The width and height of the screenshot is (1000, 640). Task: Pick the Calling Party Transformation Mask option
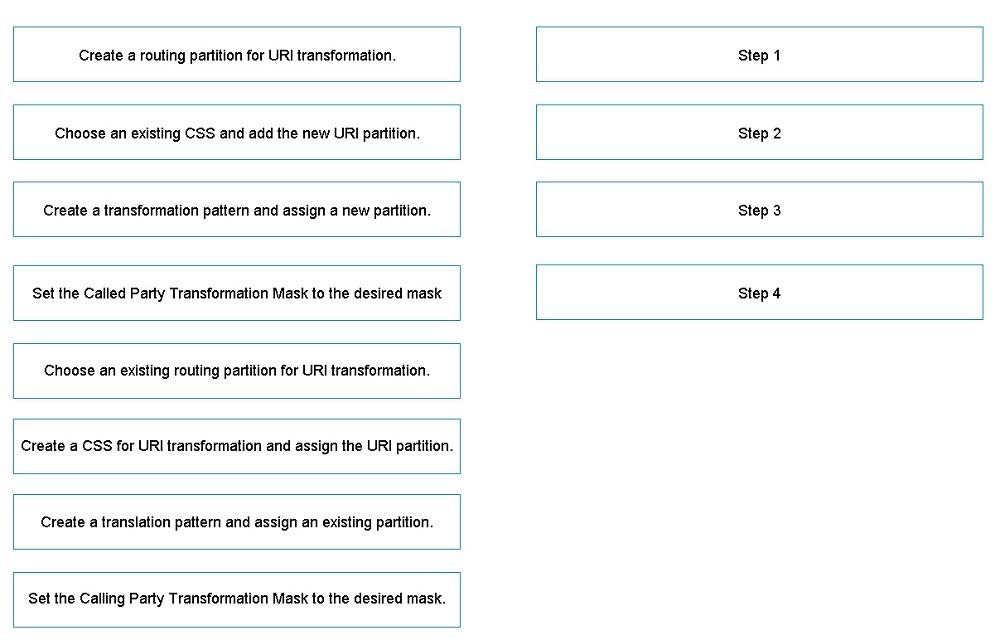(237, 599)
